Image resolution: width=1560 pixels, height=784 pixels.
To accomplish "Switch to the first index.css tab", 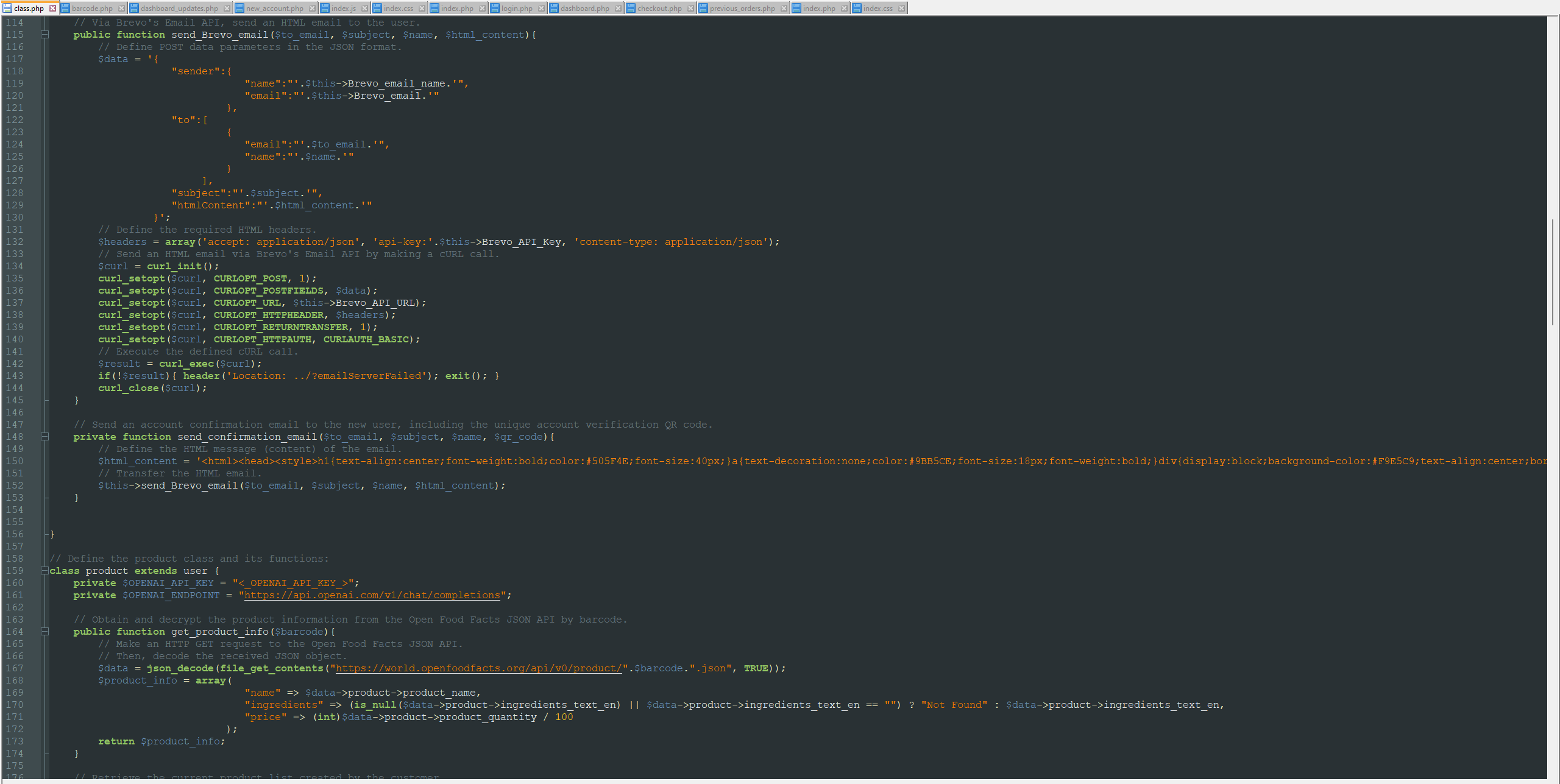I will click(x=399, y=8).
